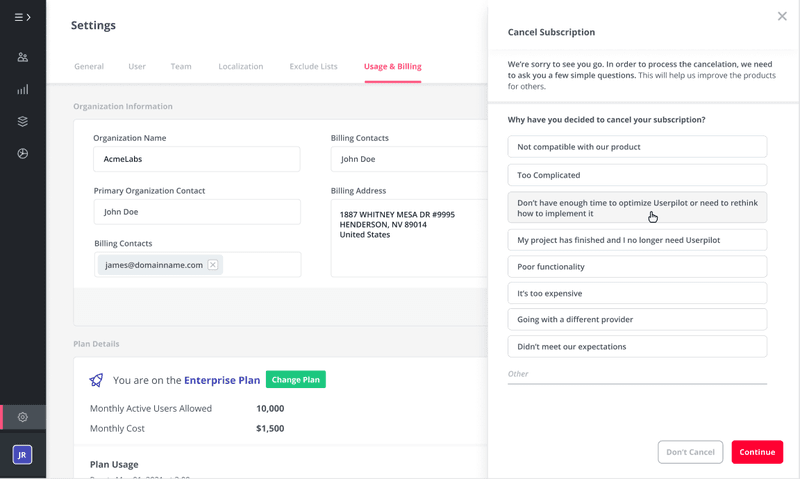This screenshot has width=800, height=479.
Task: Choose 'Going with a different provider'
Action: pos(637,320)
